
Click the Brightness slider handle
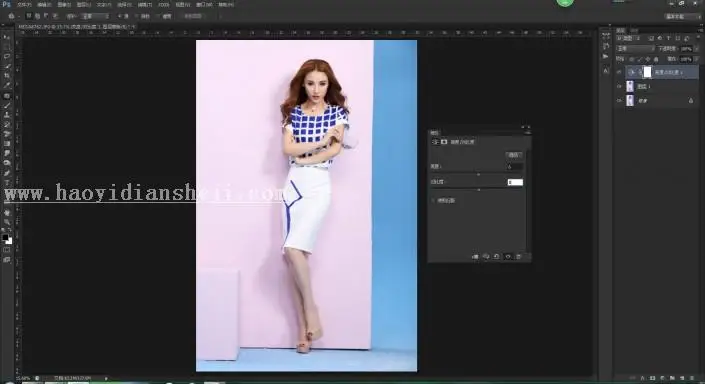pos(478,174)
